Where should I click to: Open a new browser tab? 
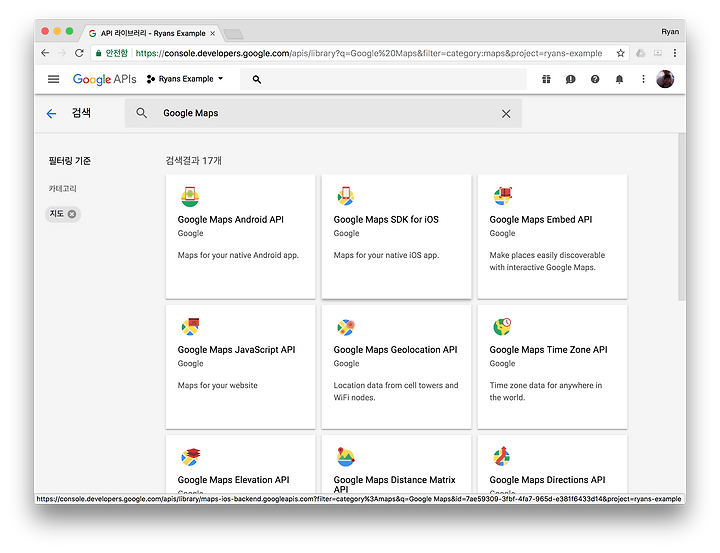pyautogui.click(x=233, y=34)
